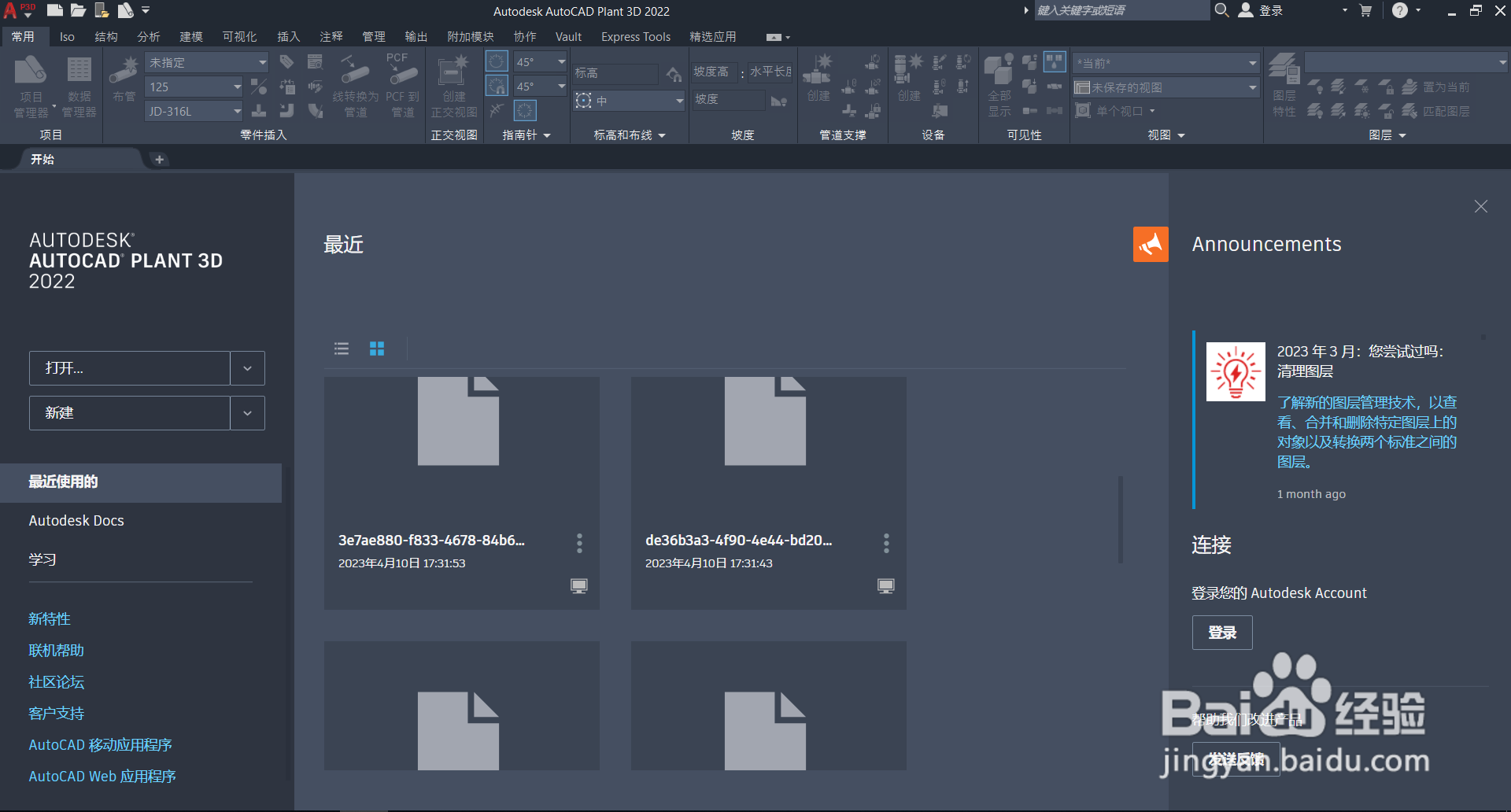Expand the pipe size 125 dropdown

point(237,87)
